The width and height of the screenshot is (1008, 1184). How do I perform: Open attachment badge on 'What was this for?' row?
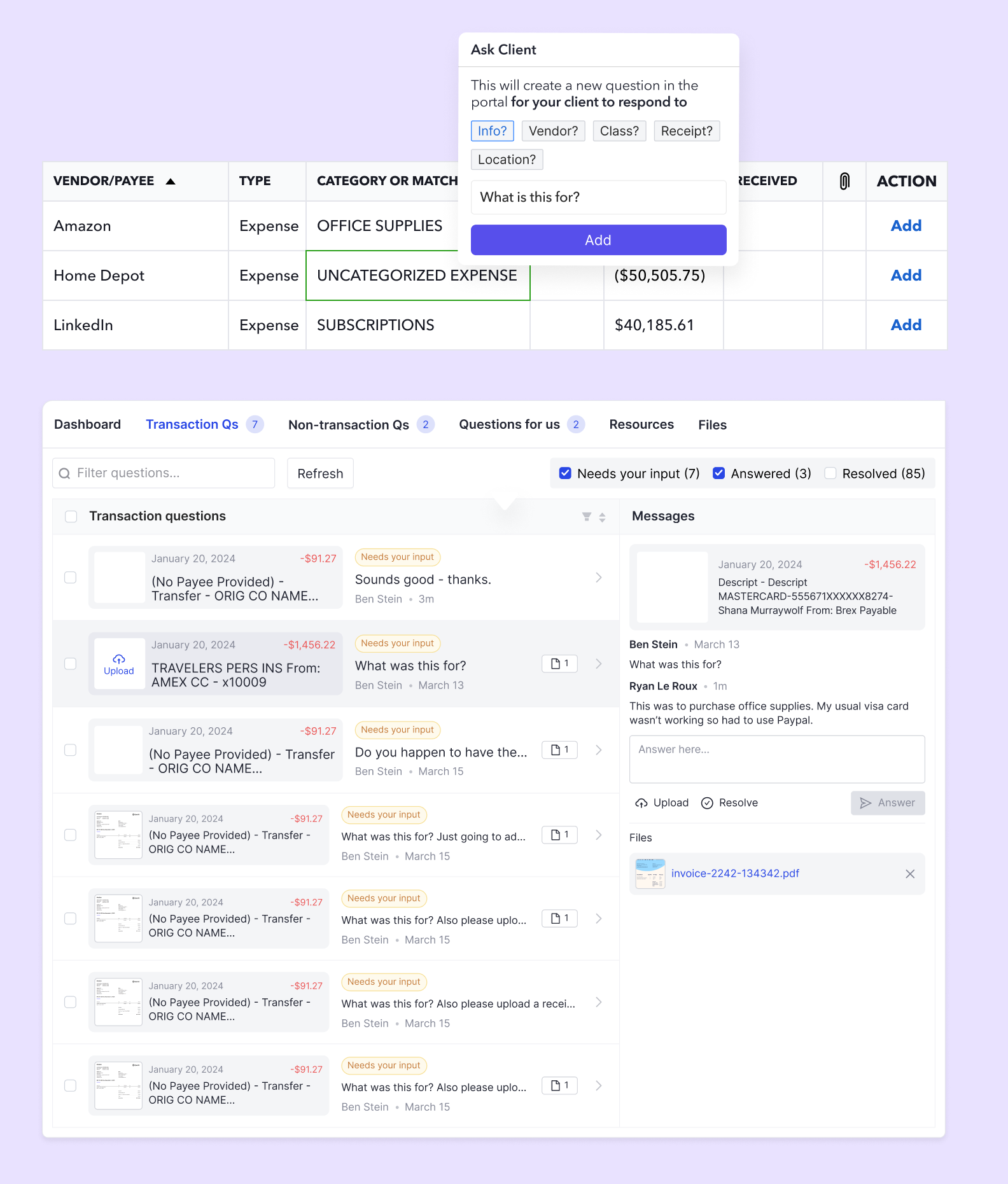[x=559, y=664]
